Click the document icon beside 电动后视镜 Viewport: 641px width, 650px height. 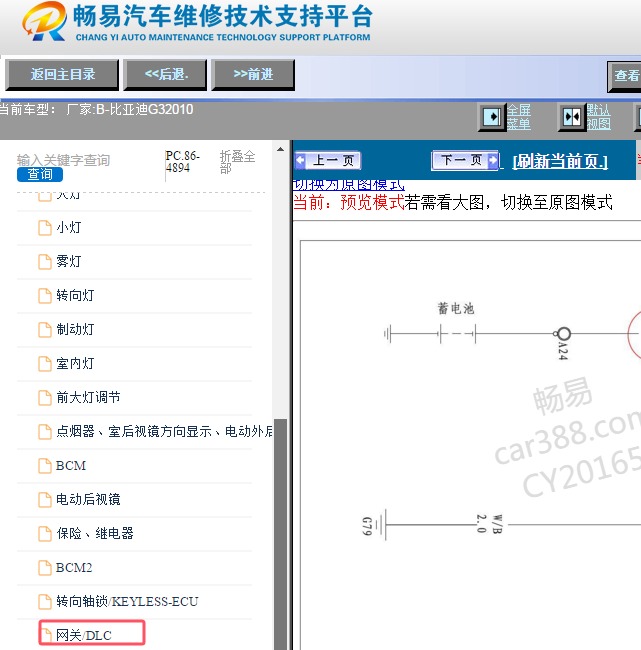point(45,500)
